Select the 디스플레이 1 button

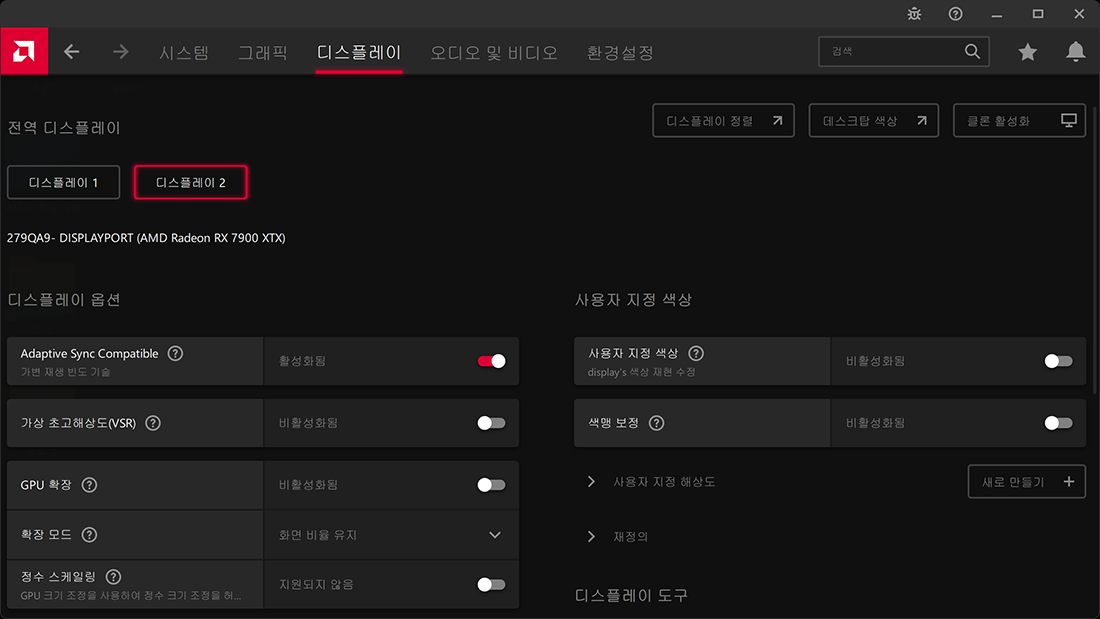tap(64, 183)
